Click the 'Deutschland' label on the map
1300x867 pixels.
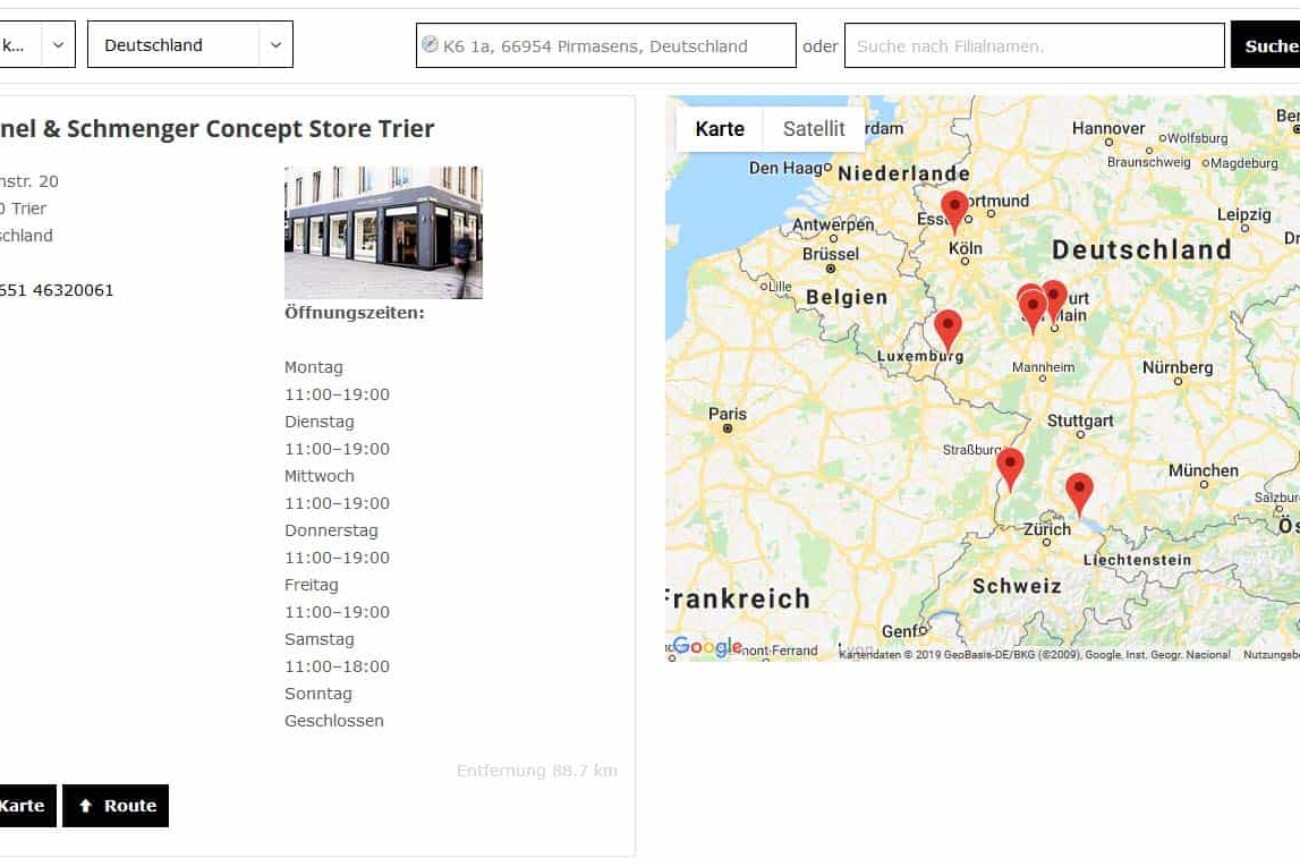[x=1141, y=250]
